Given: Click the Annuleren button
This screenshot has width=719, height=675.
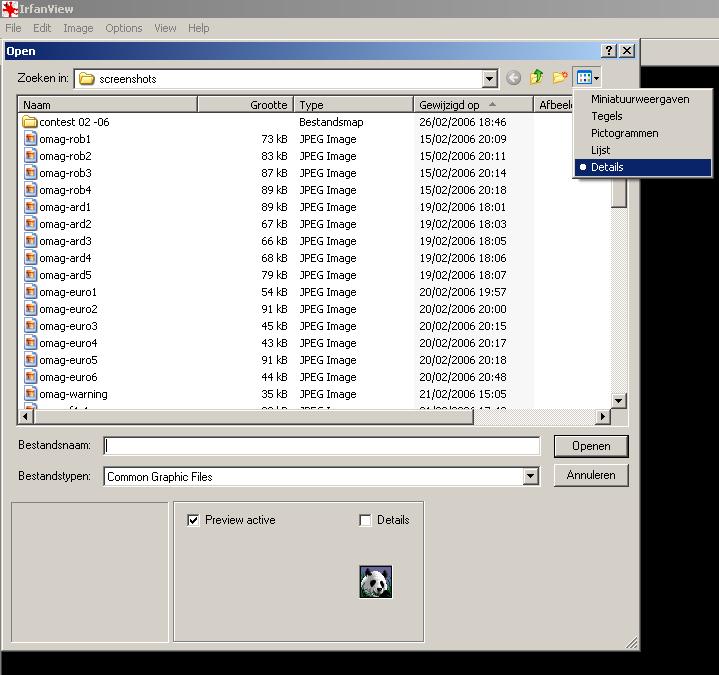Looking at the screenshot, I should pos(590,475).
